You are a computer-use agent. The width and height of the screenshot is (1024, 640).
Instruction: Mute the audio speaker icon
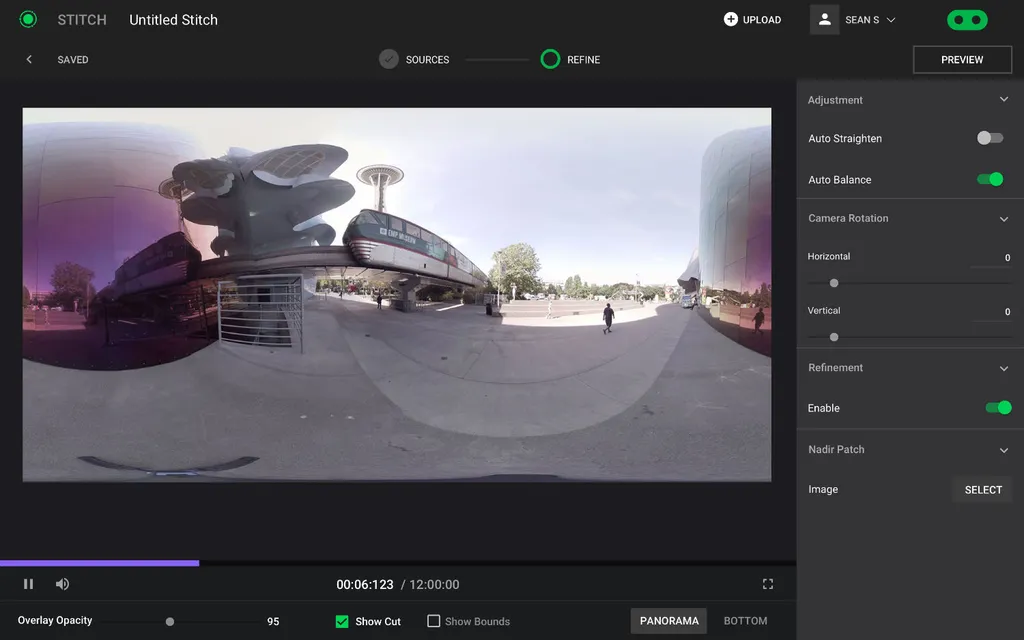point(62,584)
